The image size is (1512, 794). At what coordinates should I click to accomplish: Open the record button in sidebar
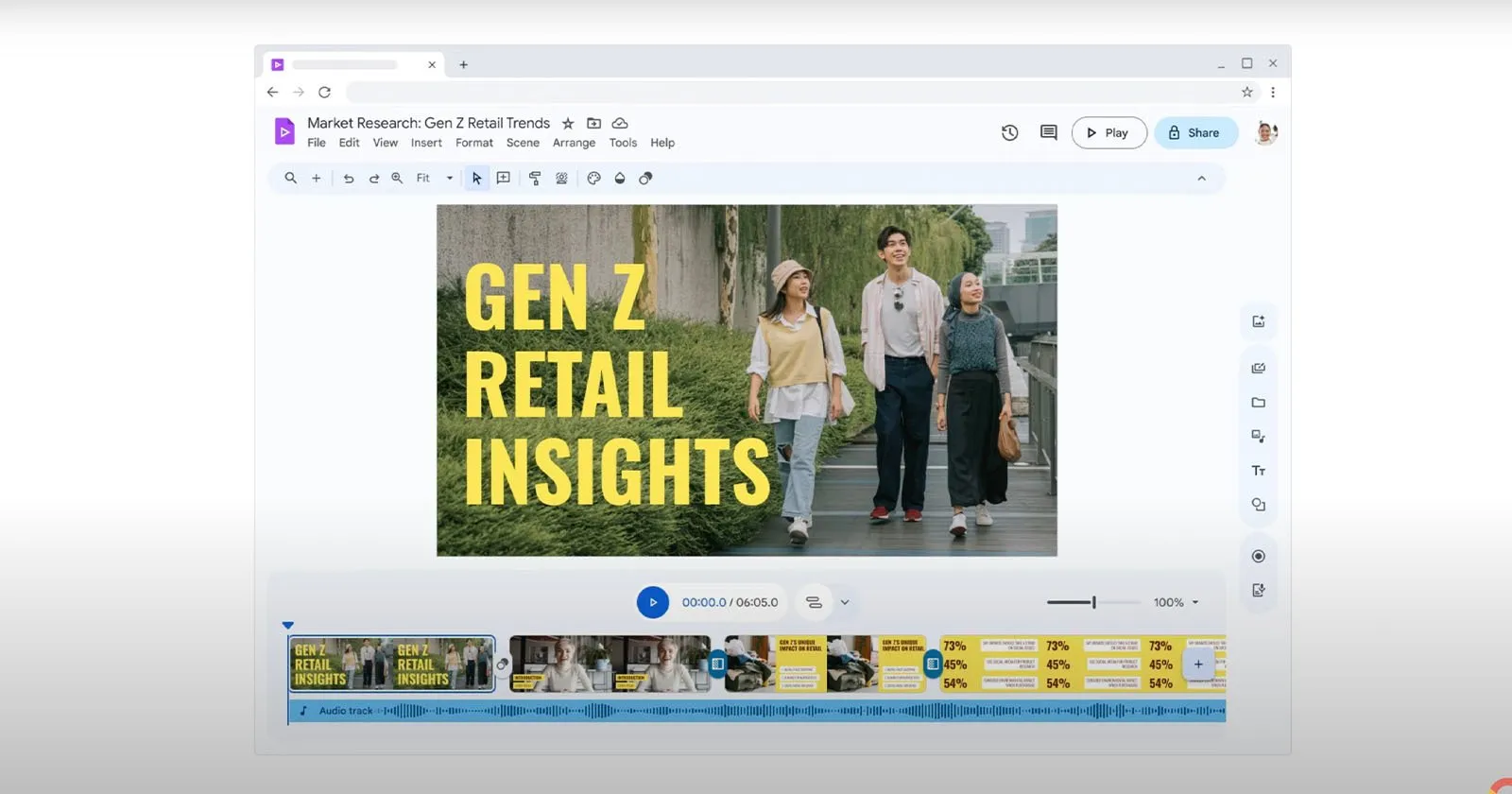click(1258, 557)
